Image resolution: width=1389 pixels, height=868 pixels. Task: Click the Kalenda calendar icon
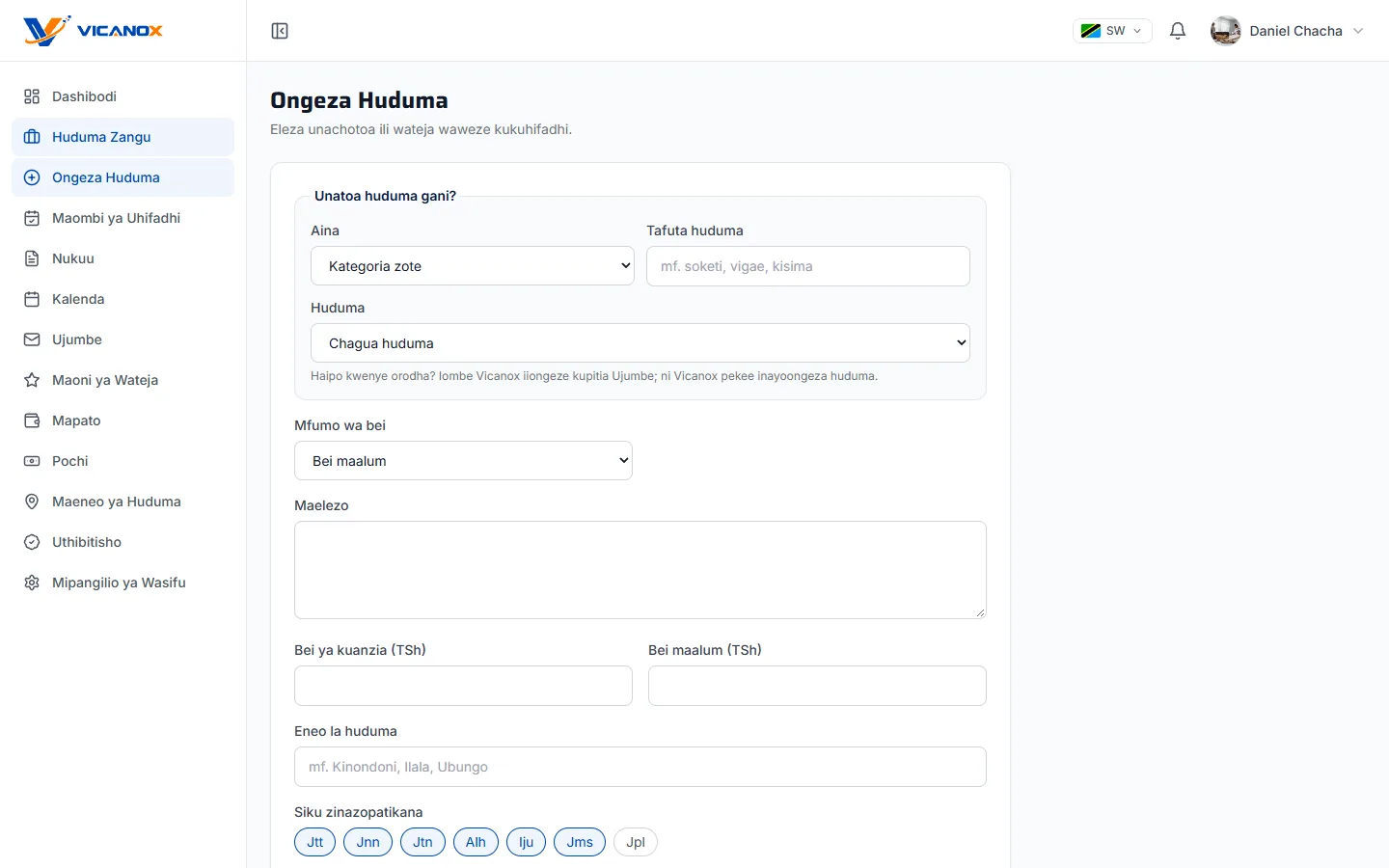(32, 299)
